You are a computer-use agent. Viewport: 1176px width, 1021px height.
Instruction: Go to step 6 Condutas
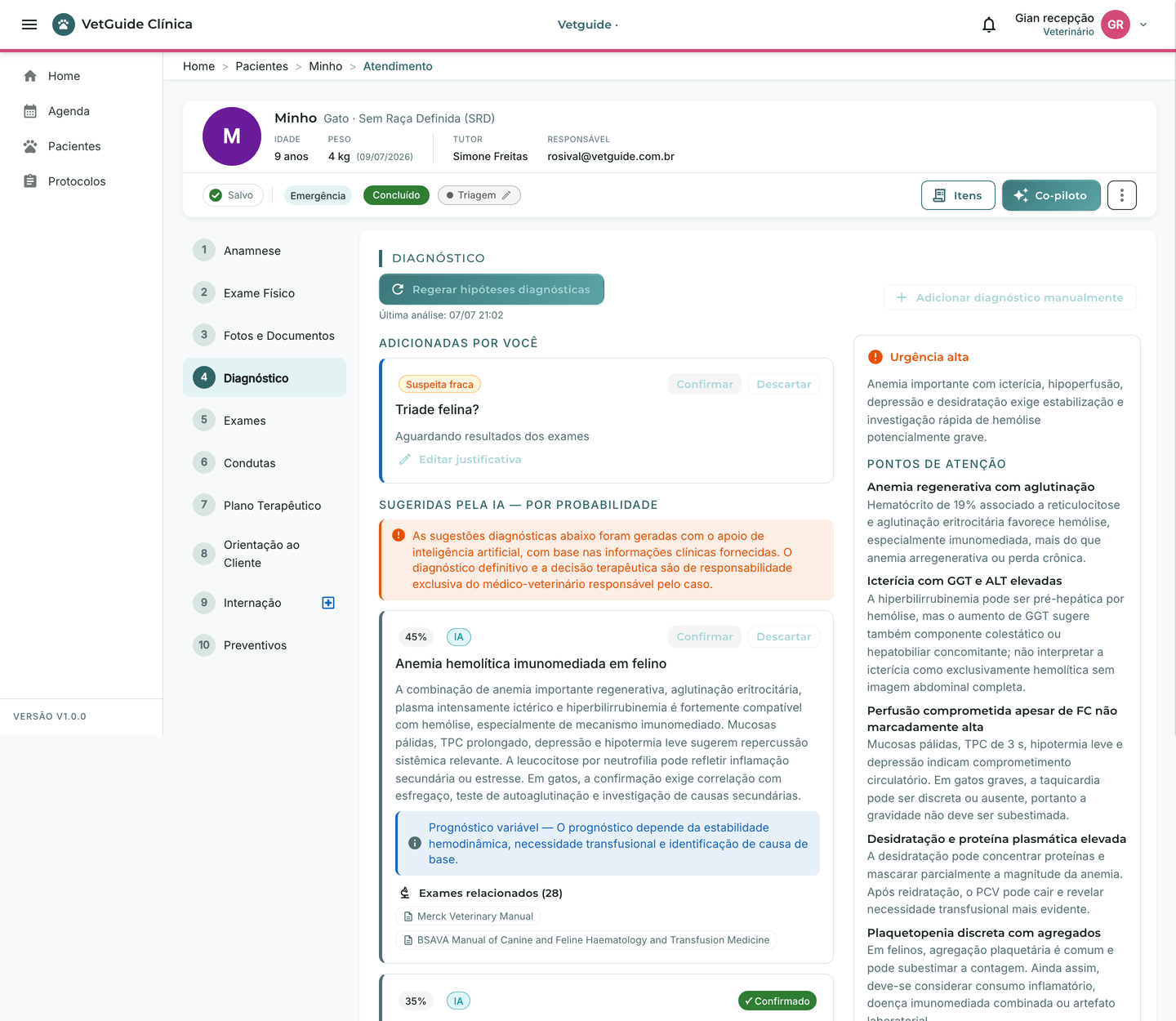click(x=265, y=463)
